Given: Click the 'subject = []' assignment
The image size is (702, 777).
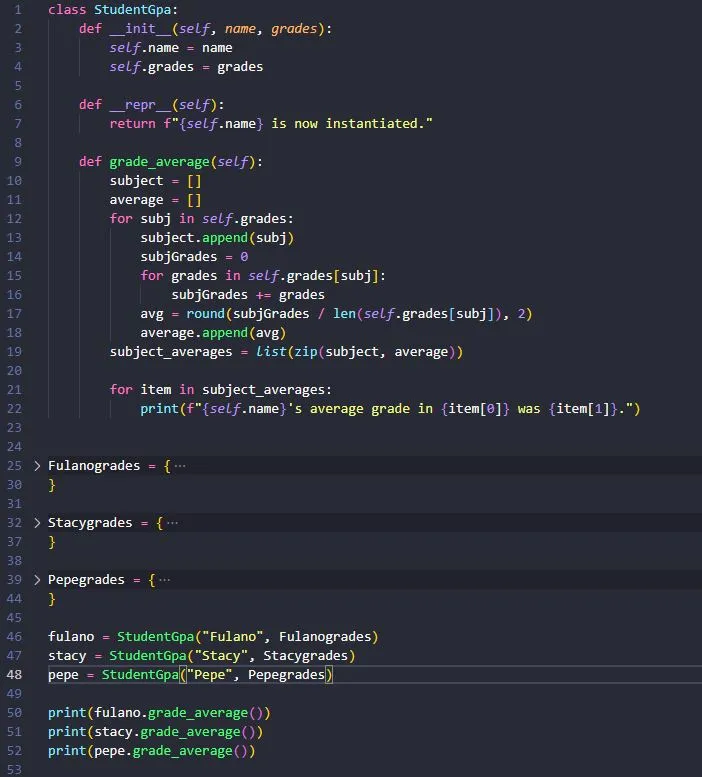Looking at the screenshot, I should (156, 181).
